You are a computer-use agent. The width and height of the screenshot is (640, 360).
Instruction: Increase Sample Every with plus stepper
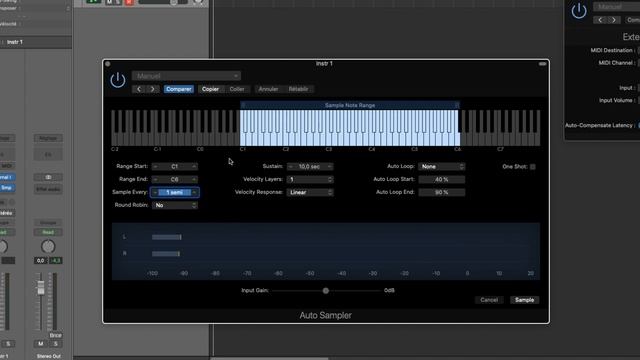pos(194,192)
